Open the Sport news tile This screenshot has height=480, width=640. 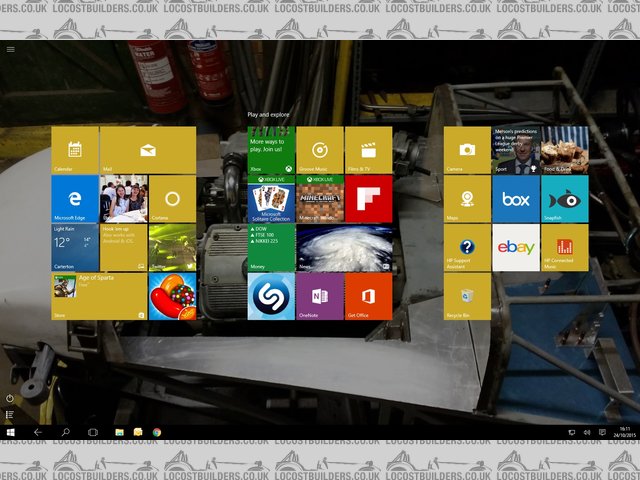(516, 150)
